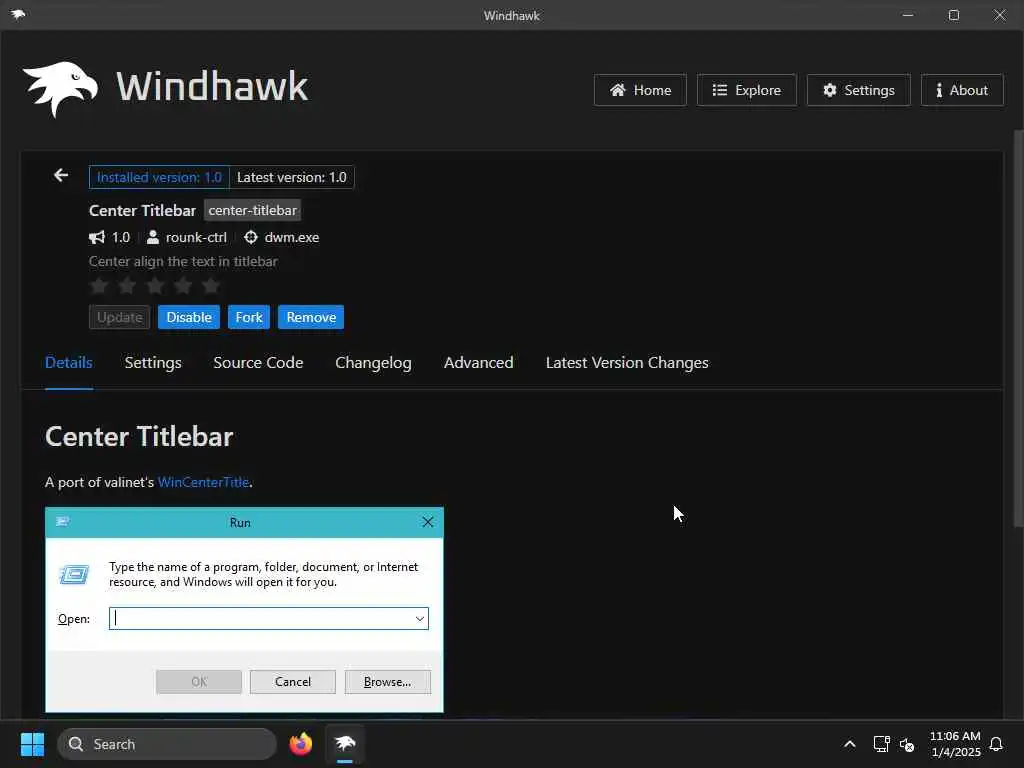Open the Windows Start menu
1024x768 pixels.
point(32,744)
